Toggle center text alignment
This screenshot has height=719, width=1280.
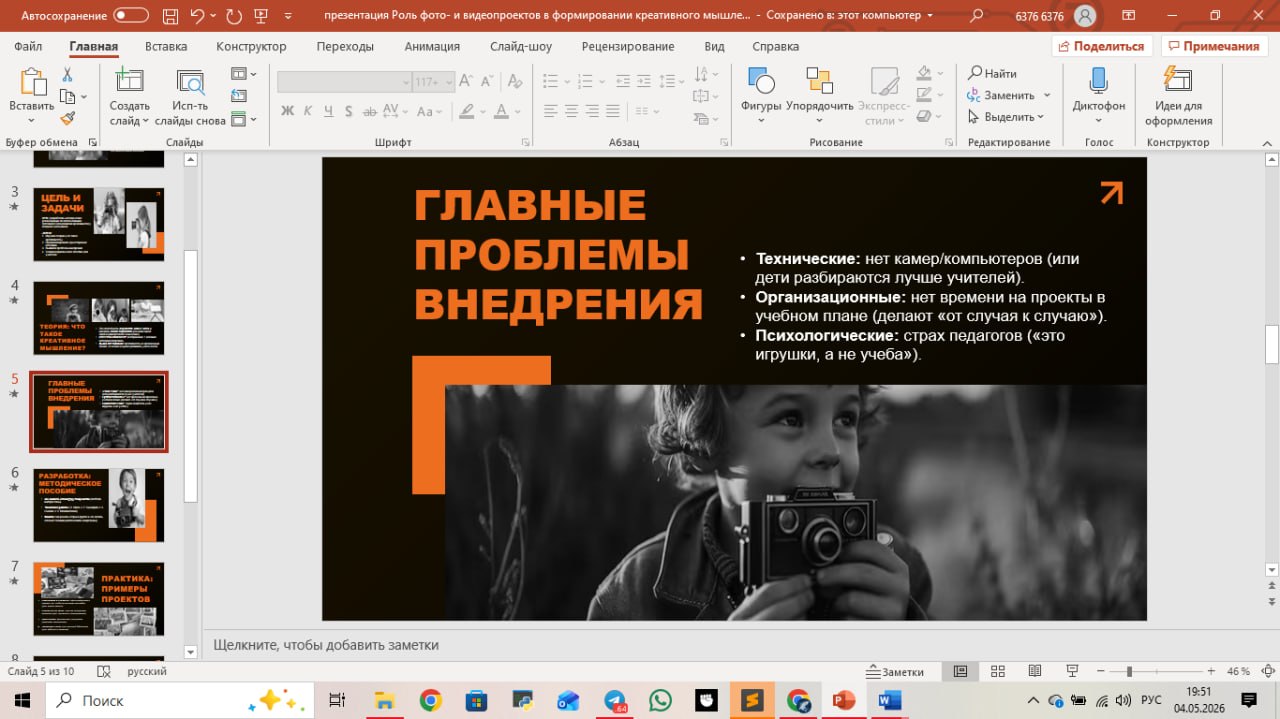573,111
